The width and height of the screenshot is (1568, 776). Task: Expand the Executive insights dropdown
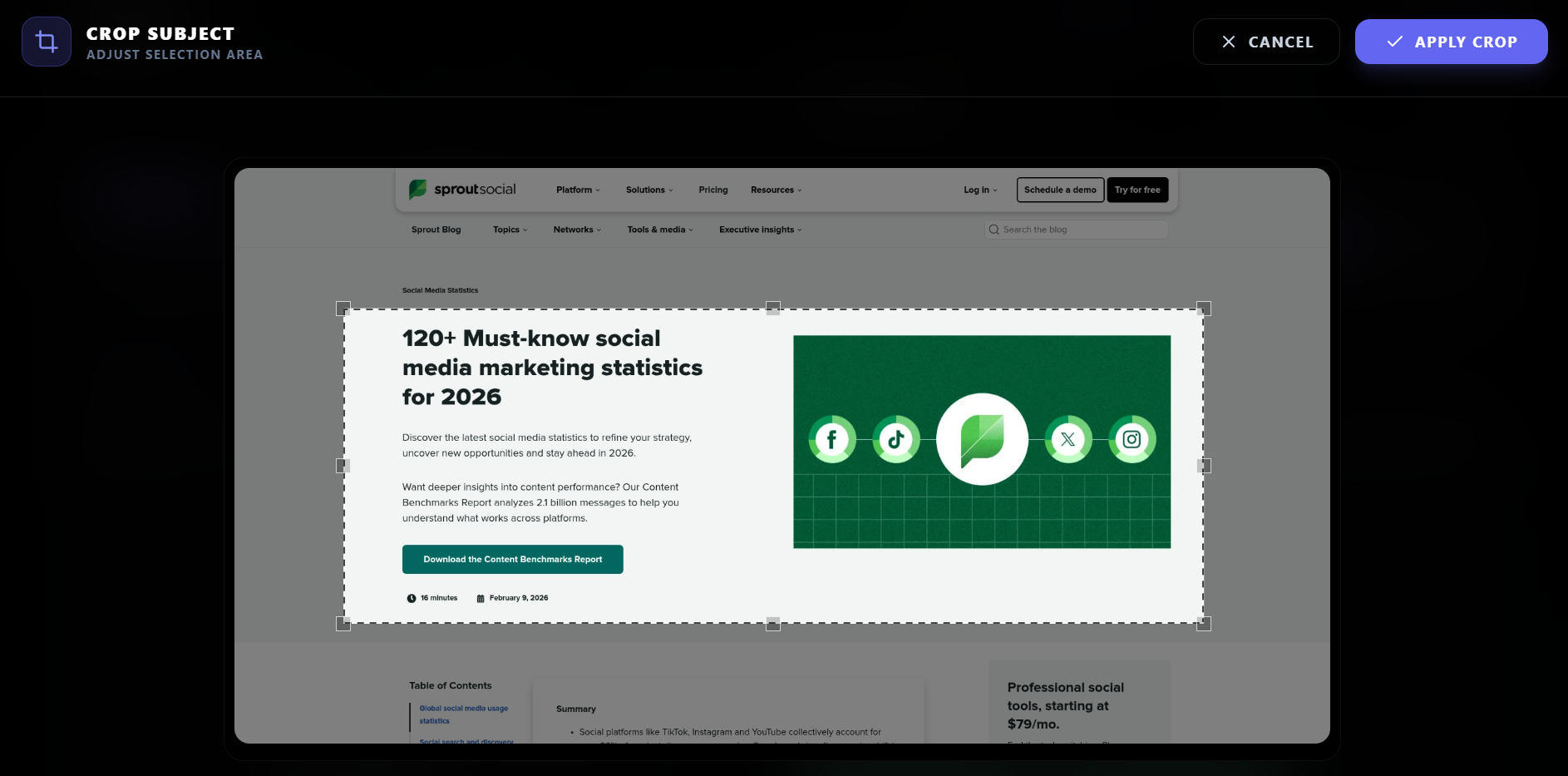click(x=761, y=230)
